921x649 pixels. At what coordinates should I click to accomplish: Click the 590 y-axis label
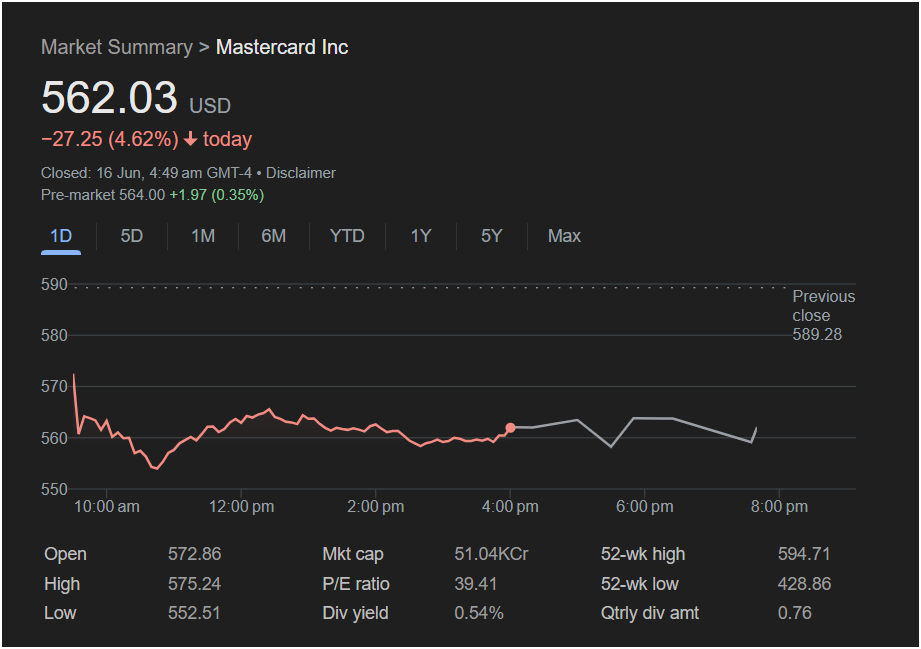[x=54, y=285]
